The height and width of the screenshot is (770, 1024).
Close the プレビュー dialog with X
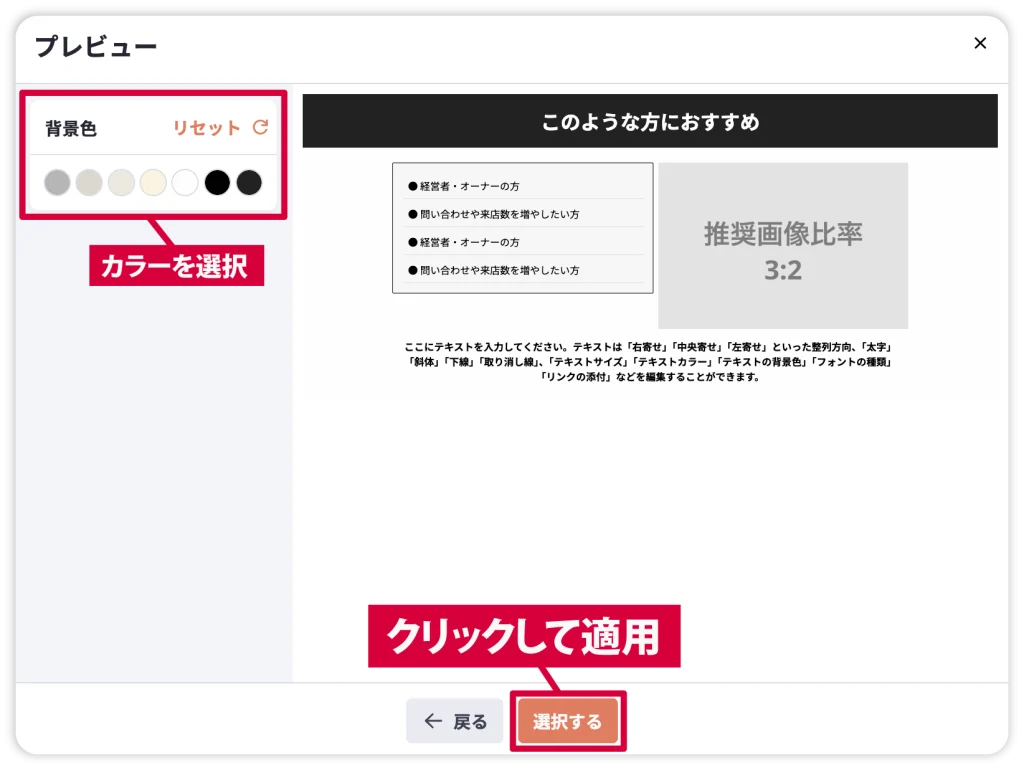[x=980, y=43]
